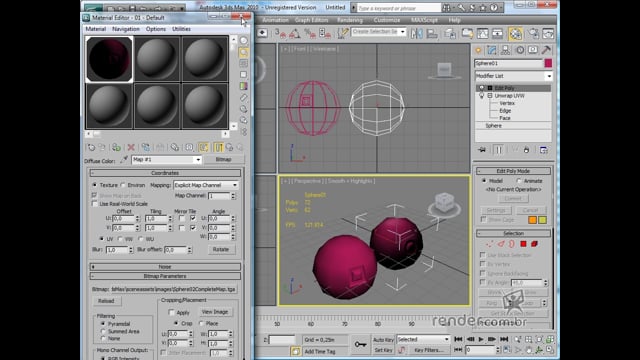640x360 pixels.
Task: Open the Modifier List dropdown
Action: pyautogui.click(x=549, y=76)
